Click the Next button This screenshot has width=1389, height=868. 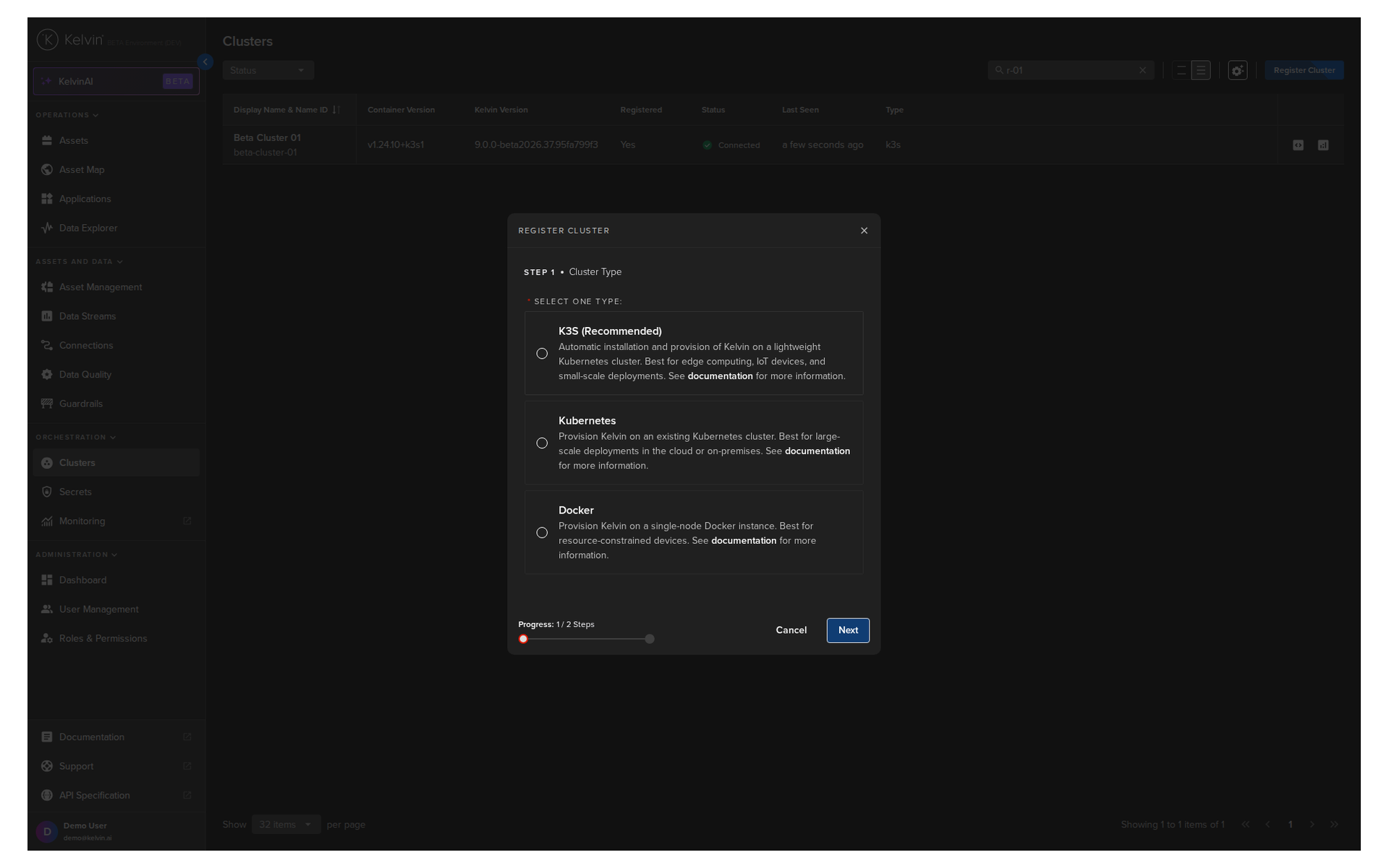(x=848, y=630)
